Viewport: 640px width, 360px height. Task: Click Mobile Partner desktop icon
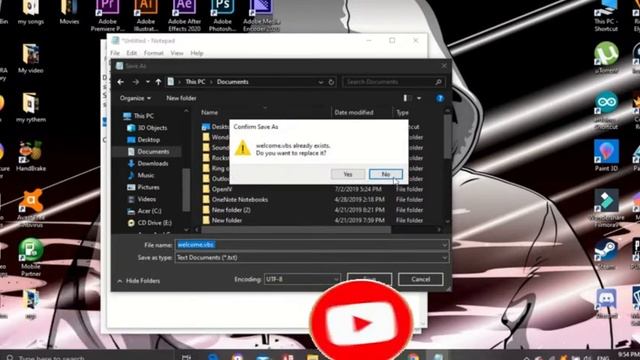pos(31,257)
